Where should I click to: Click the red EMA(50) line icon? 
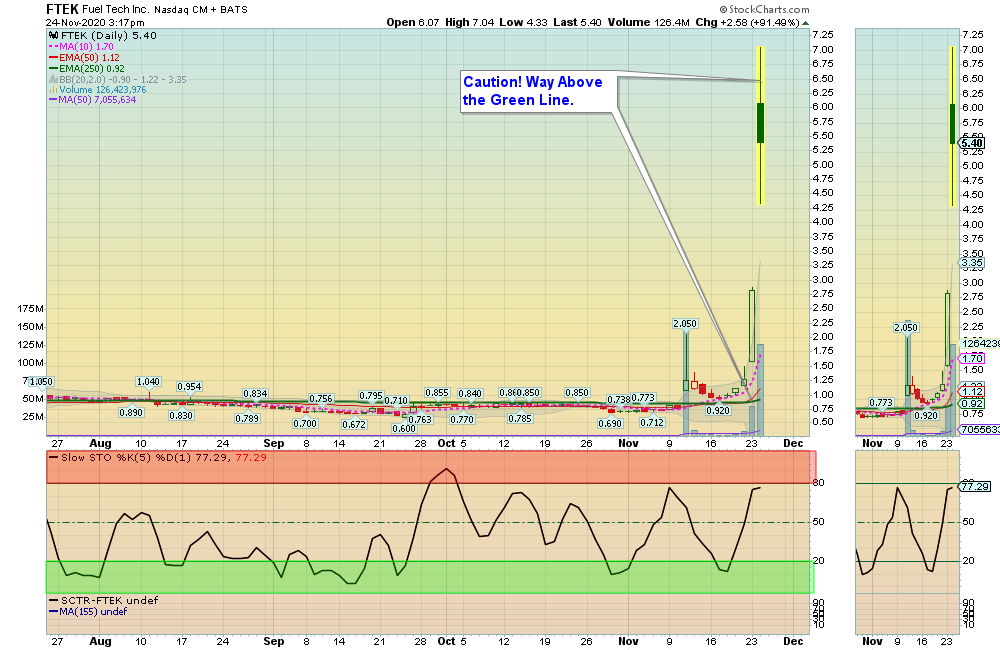[x=53, y=58]
